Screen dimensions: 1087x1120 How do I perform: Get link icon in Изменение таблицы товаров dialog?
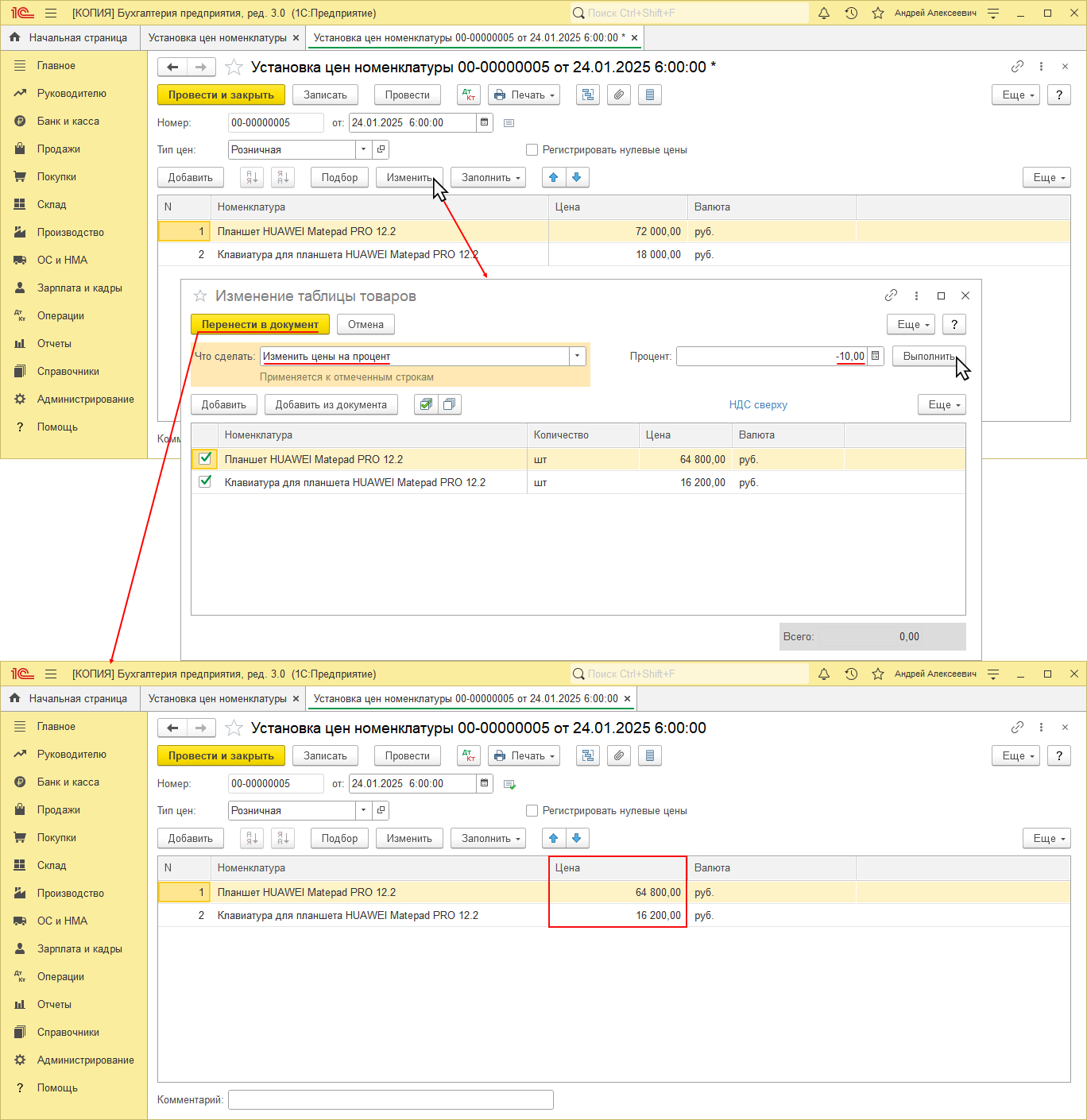click(891, 295)
